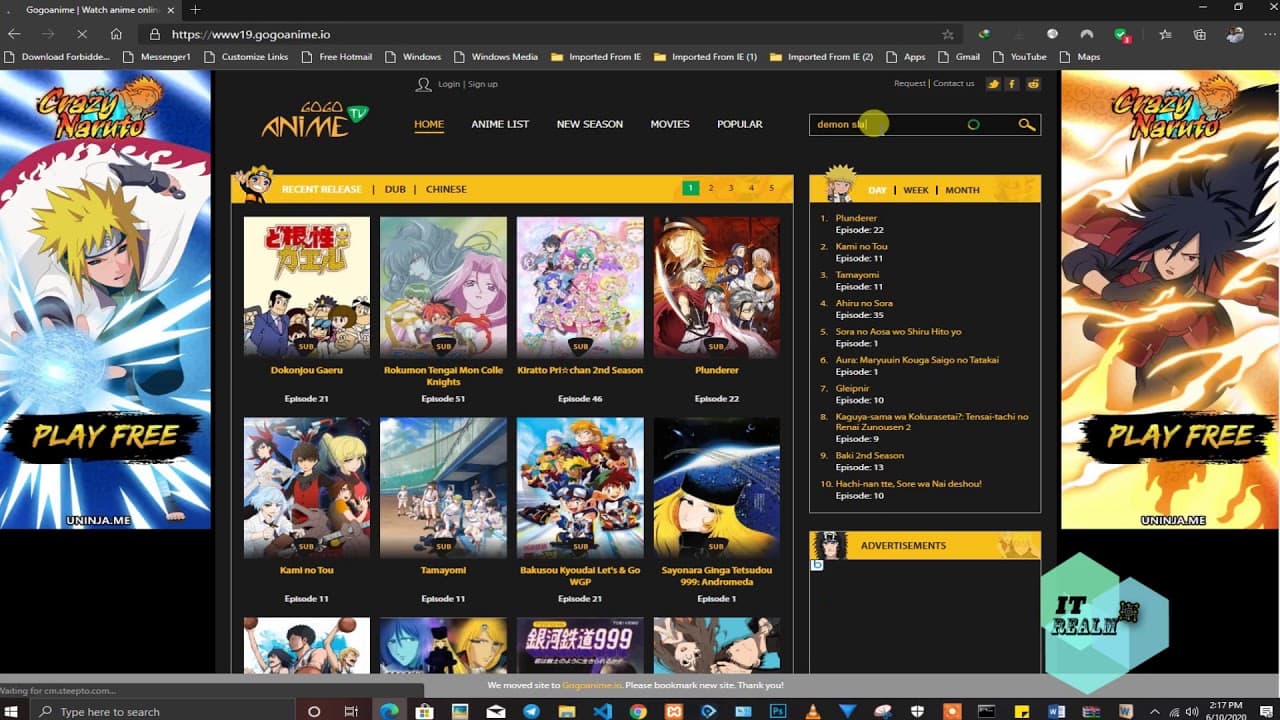Screen dimensions: 1280x720
Task: Open the Dokonjou Gaeru thumbnail
Action: pyautogui.click(x=307, y=287)
